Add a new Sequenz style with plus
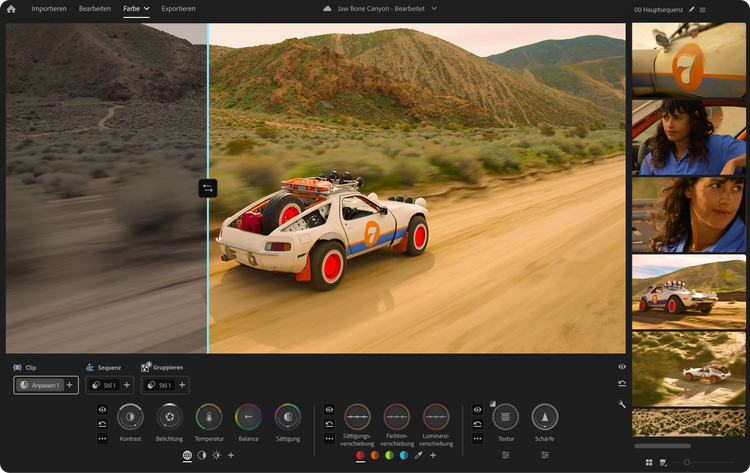This screenshot has width=750, height=473. (x=126, y=385)
